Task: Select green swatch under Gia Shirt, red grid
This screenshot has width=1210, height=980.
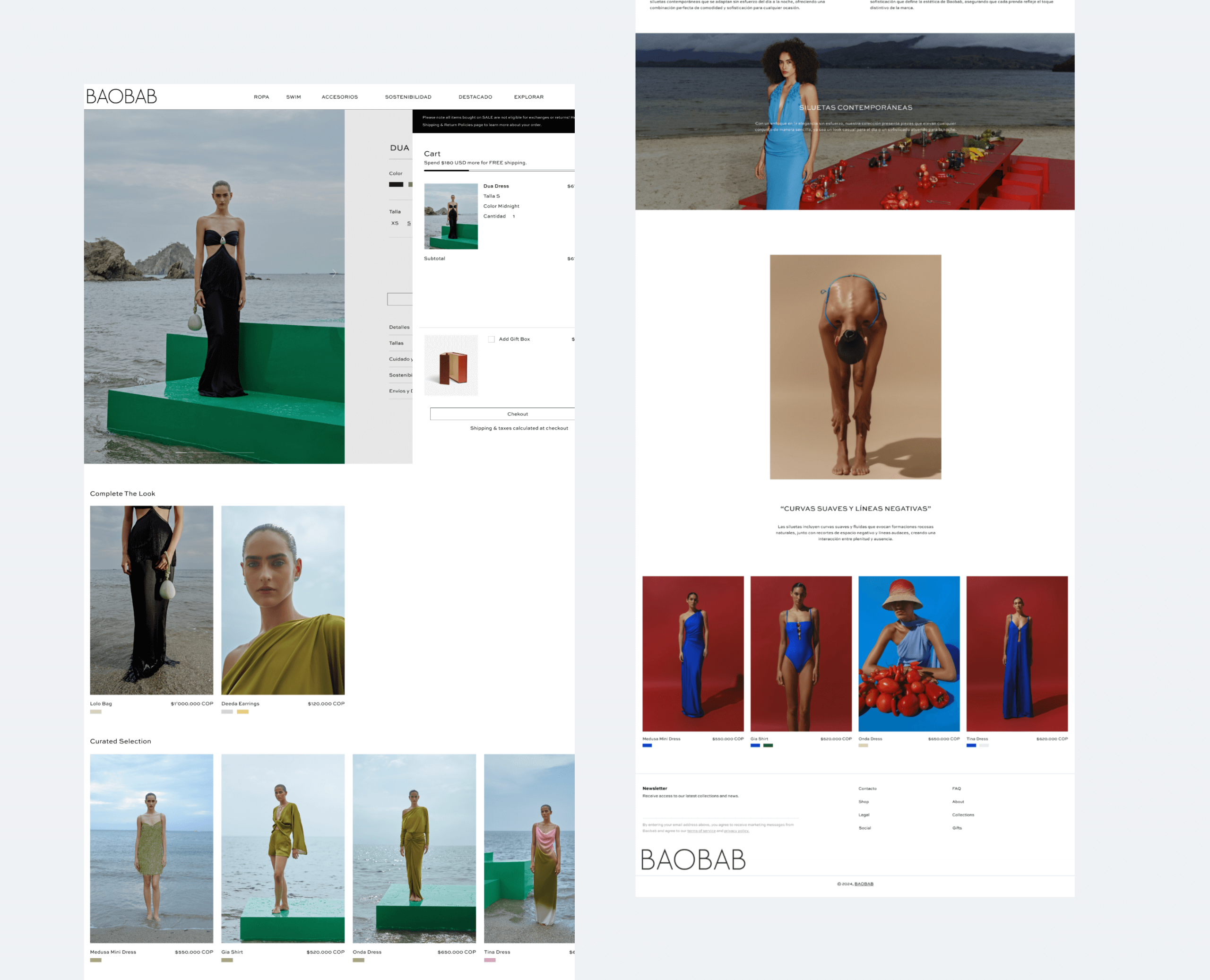Action: tap(768, 746)
